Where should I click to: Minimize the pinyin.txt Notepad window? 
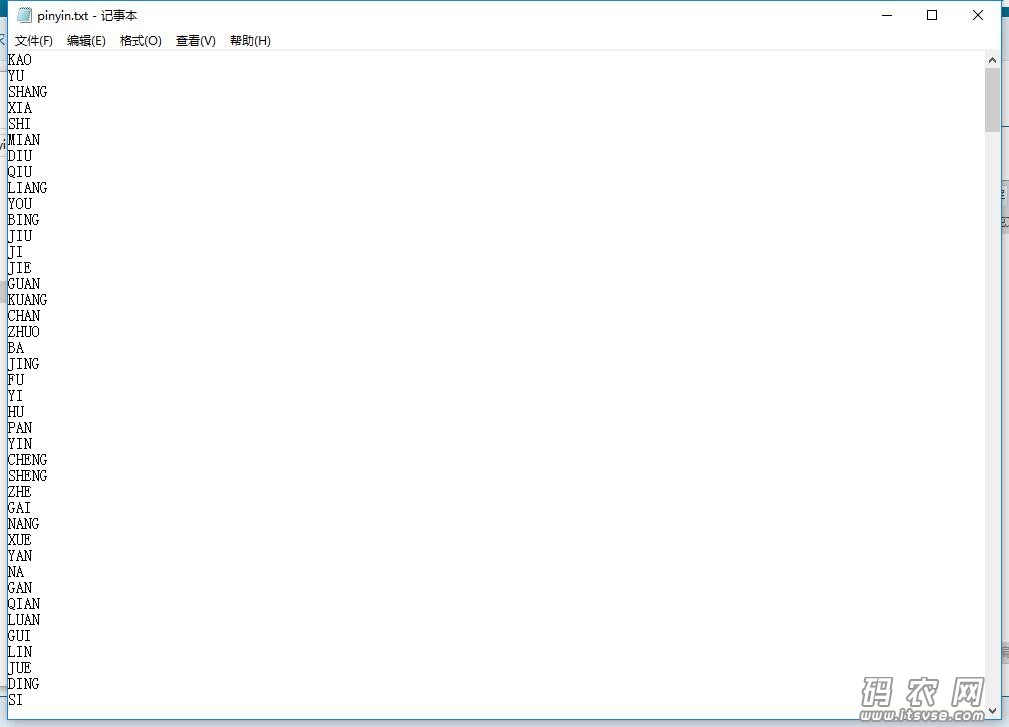(x=887, y=15)
